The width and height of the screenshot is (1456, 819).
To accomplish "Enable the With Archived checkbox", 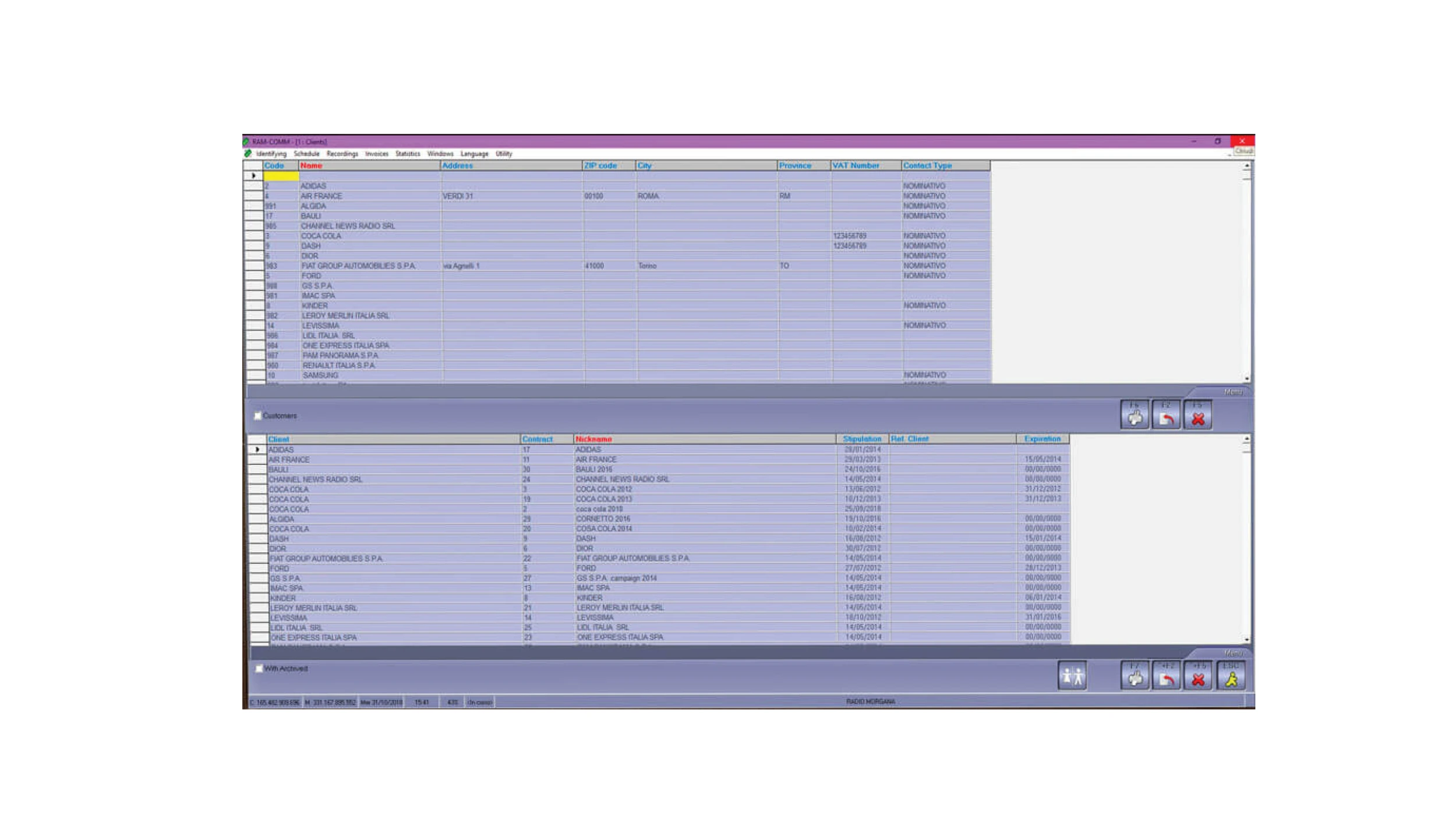I will pyautogui.click(x=259, y=669).
